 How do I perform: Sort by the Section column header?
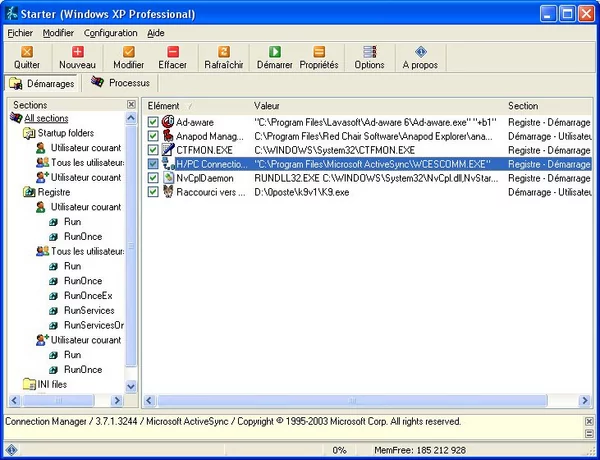tap(548, 106)
